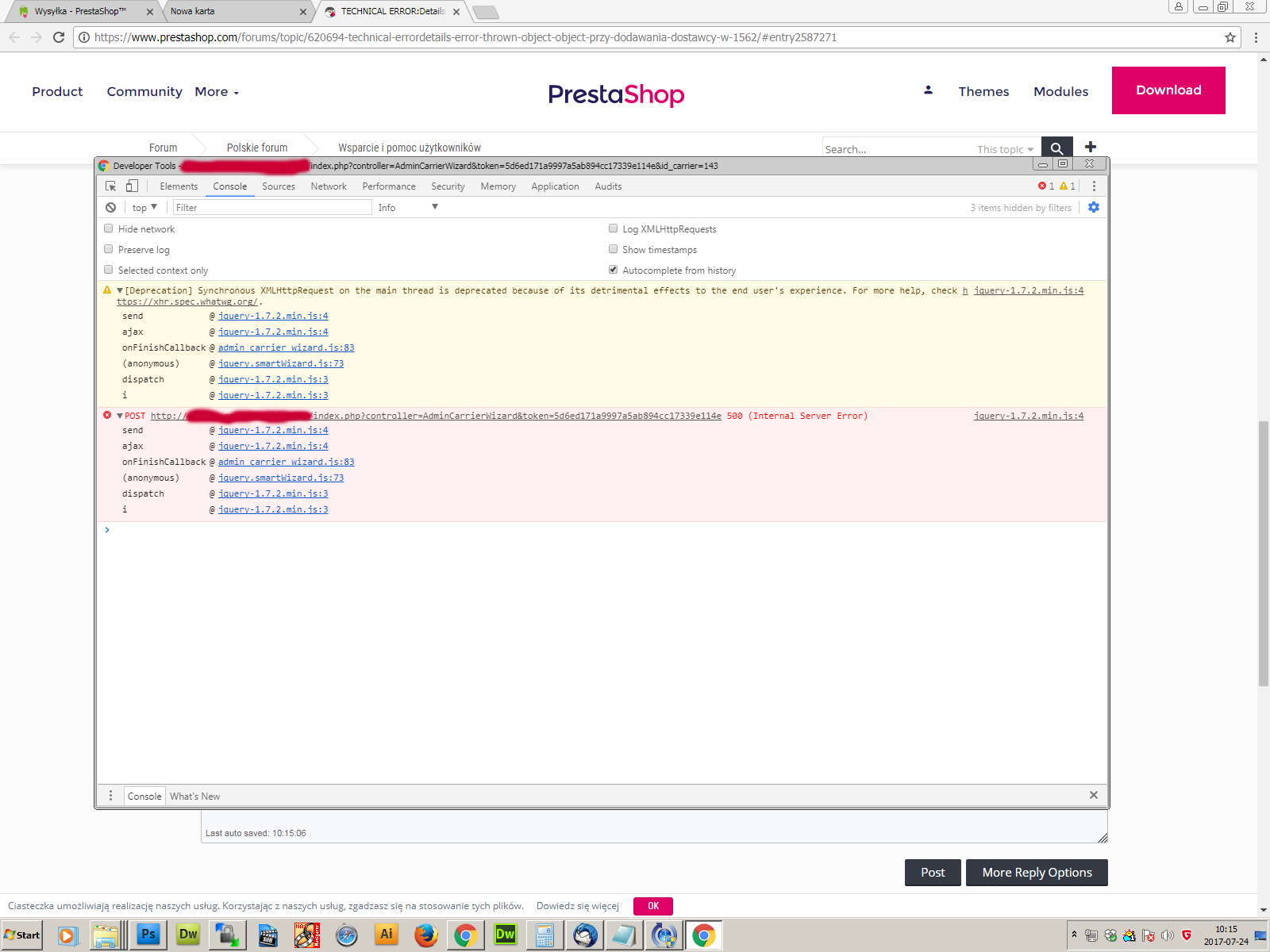Viewport: 1270px width, 952px height.
Task: Accept cookies with the OK button
Action: coord(653,906)
